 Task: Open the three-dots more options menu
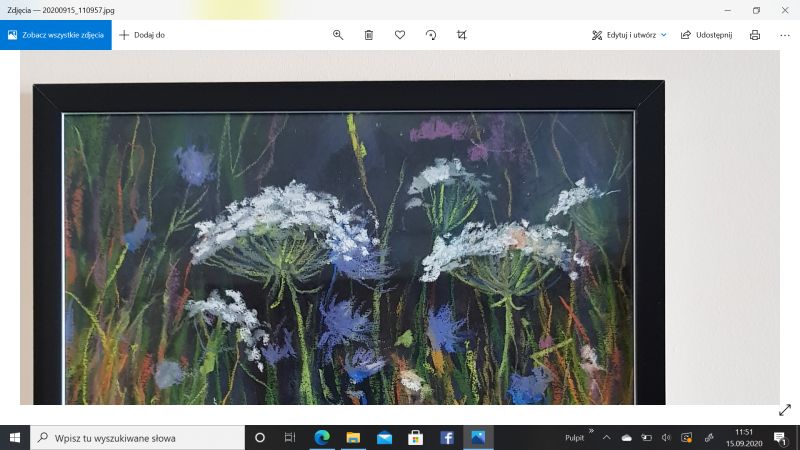point(785,35)
